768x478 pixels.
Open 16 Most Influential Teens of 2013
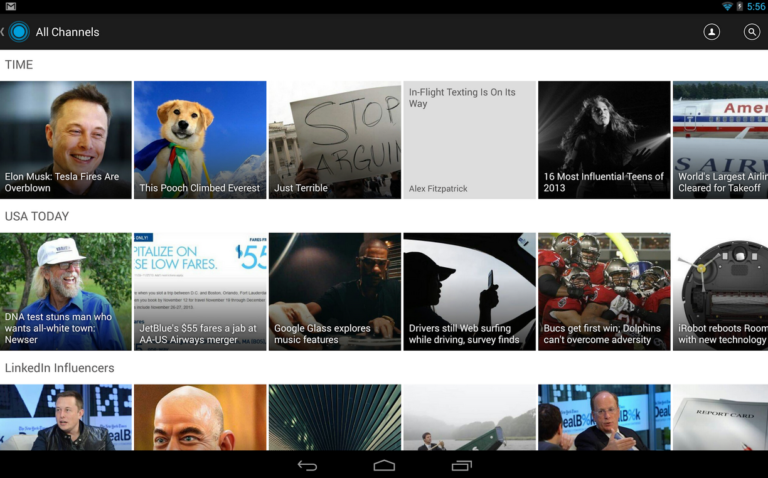[x=604, y=140]
